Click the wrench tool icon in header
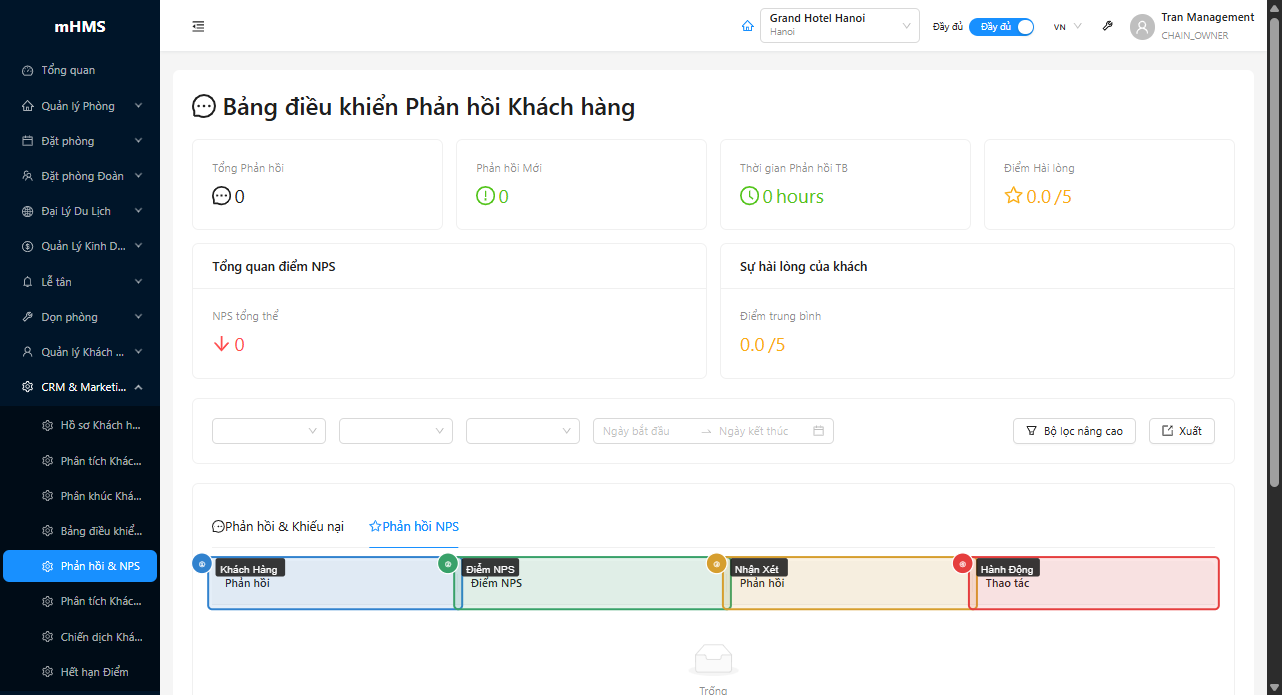The image size is (1282, 695). tap(1107, 26)
